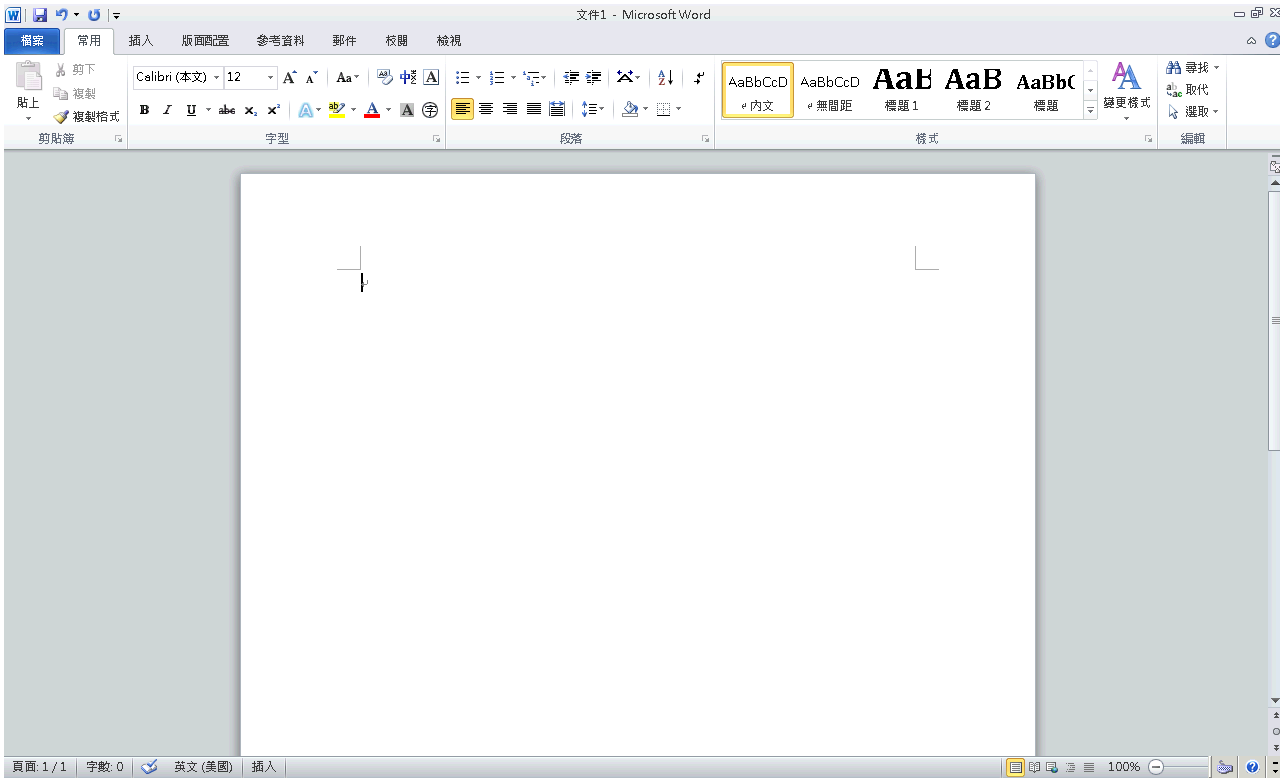Switch to web layout view
The height and width of the screenshot is (782, 1280).
[1052, 767]
